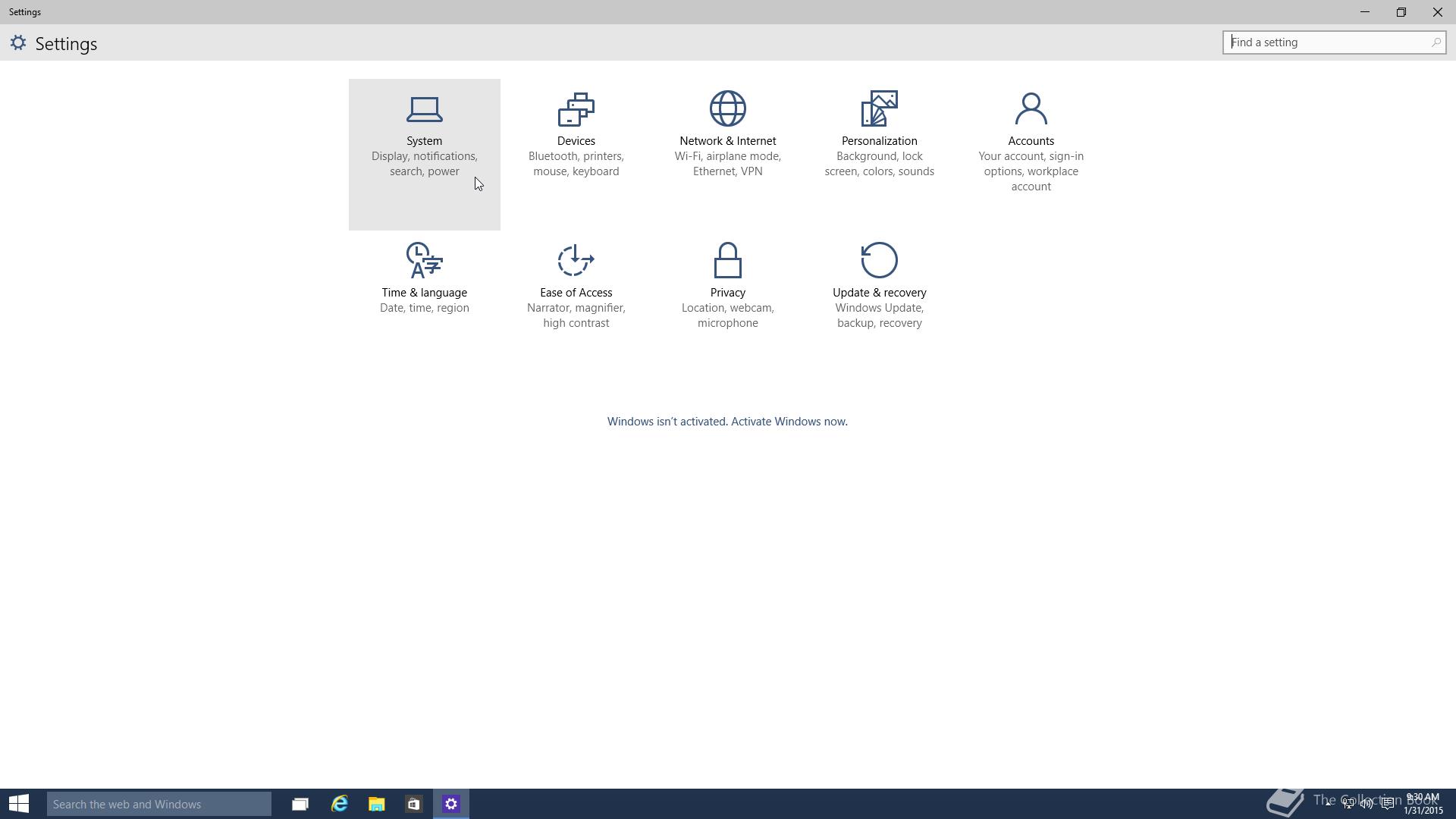
Task: Show hidden system tray icons
Action: (x=1329, y=804)
